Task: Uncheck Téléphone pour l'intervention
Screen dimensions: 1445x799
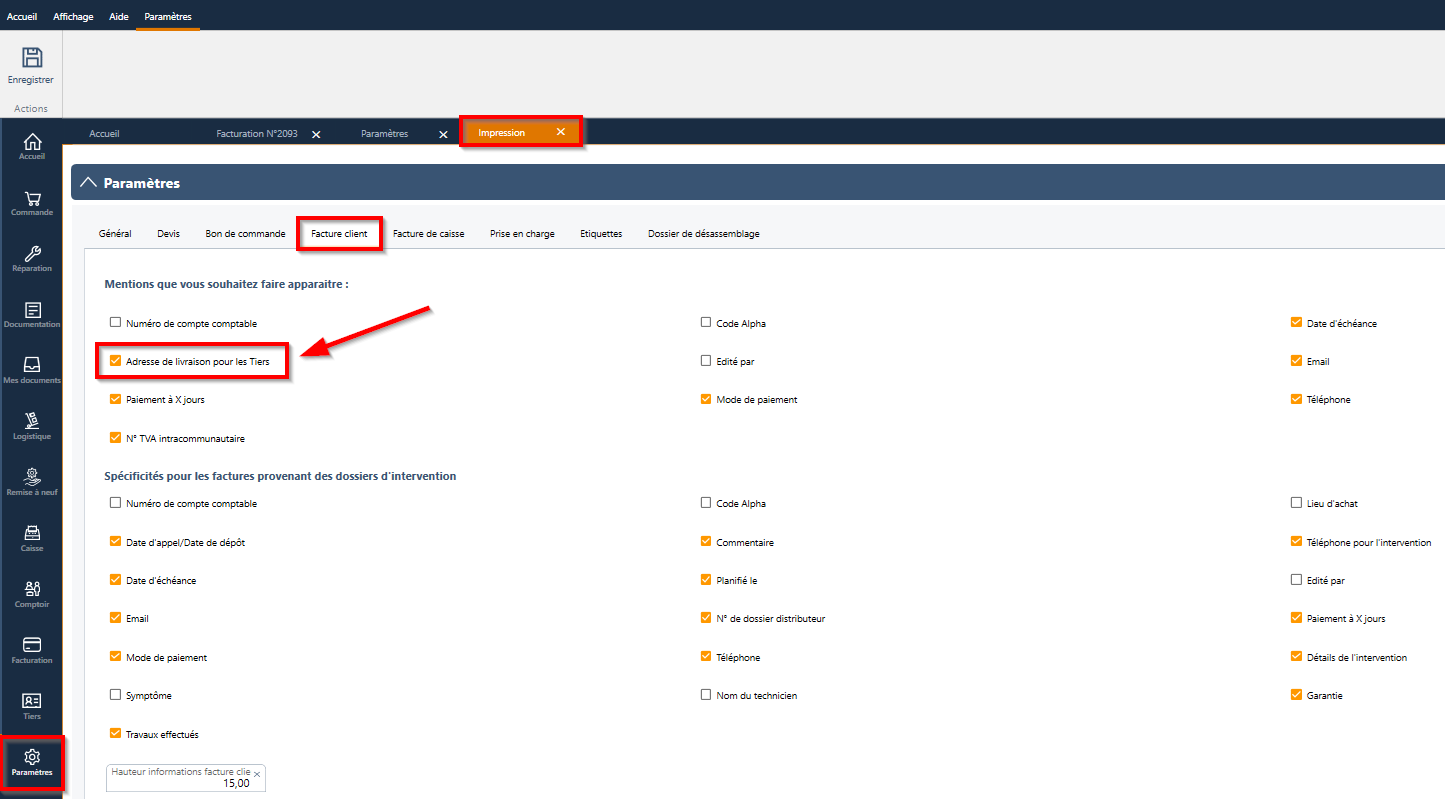Action: (1296, 541)
